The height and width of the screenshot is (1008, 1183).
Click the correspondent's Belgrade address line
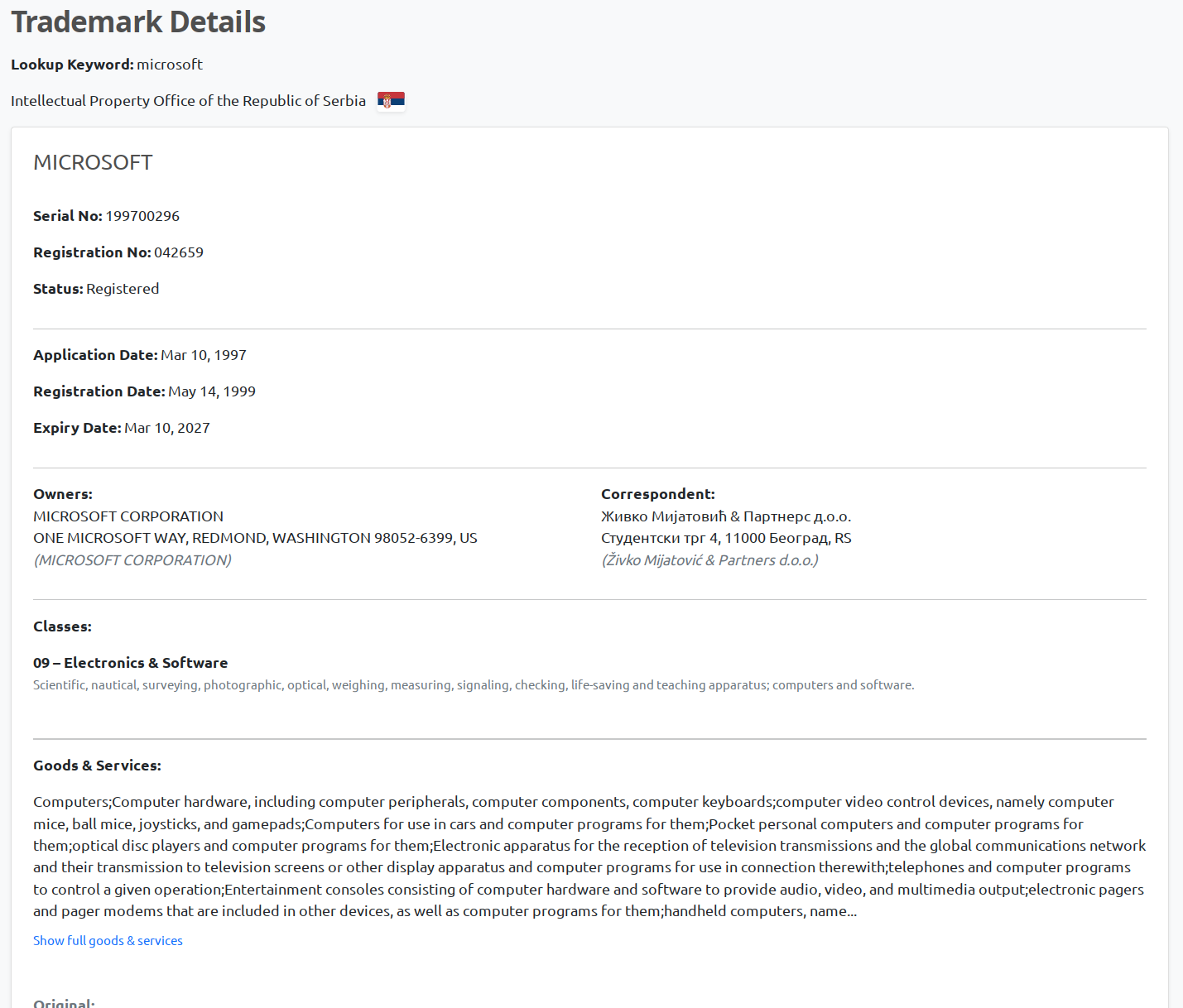[x=726, y=538]
